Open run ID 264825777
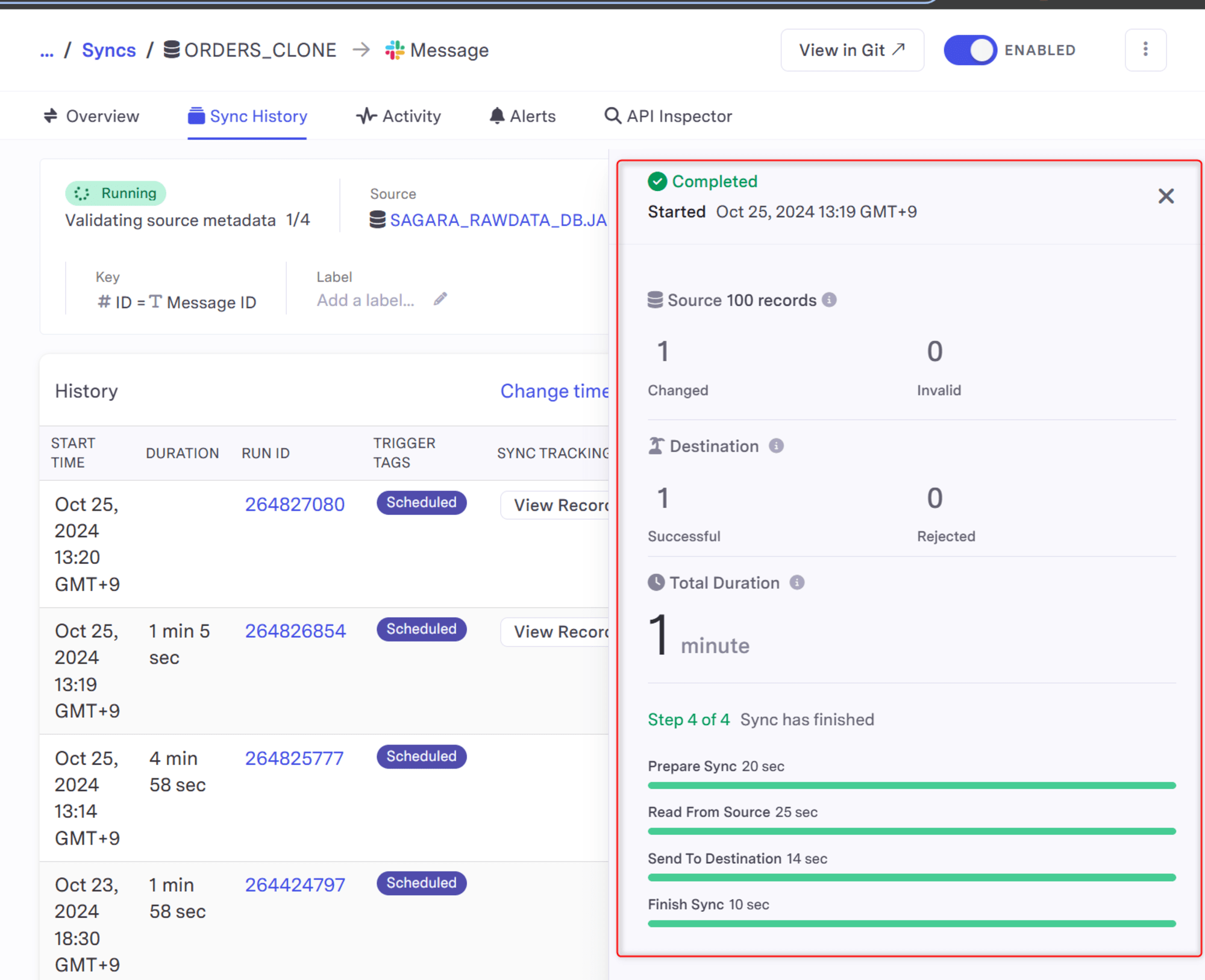This screenshot has width=1205, height=980. (294, 758)
